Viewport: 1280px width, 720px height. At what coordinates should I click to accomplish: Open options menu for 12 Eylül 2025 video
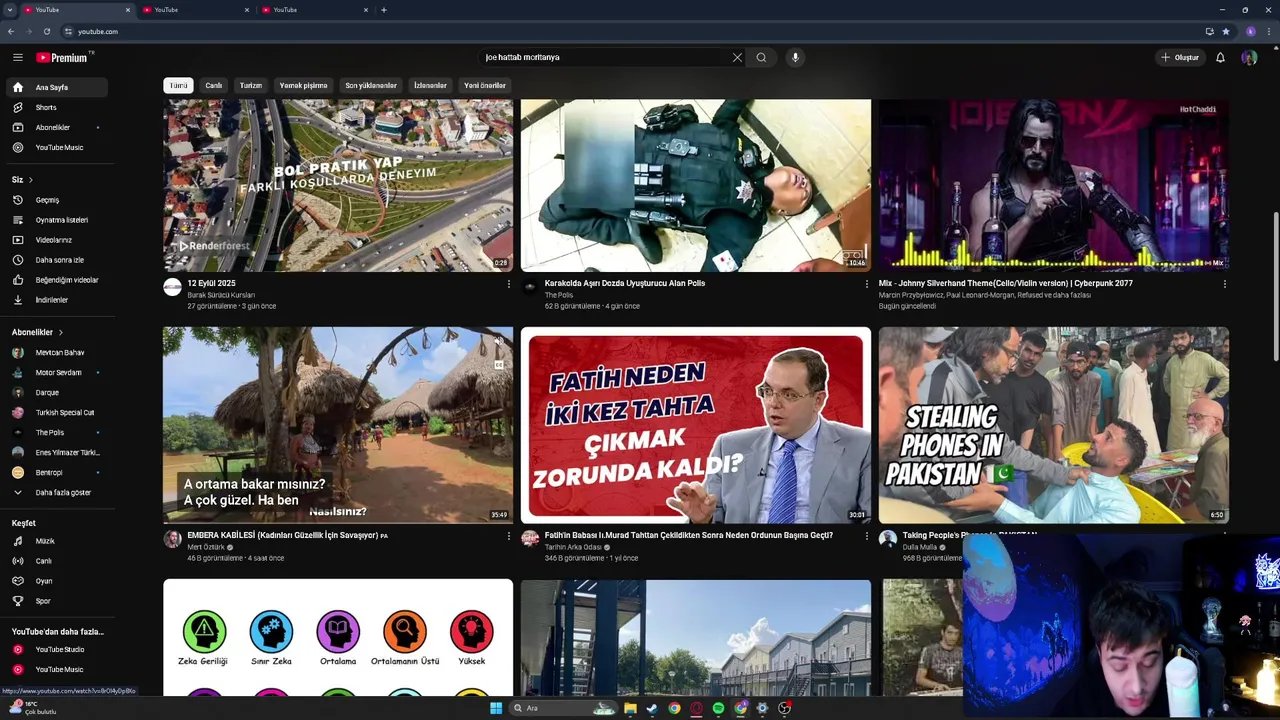(508, 284)
